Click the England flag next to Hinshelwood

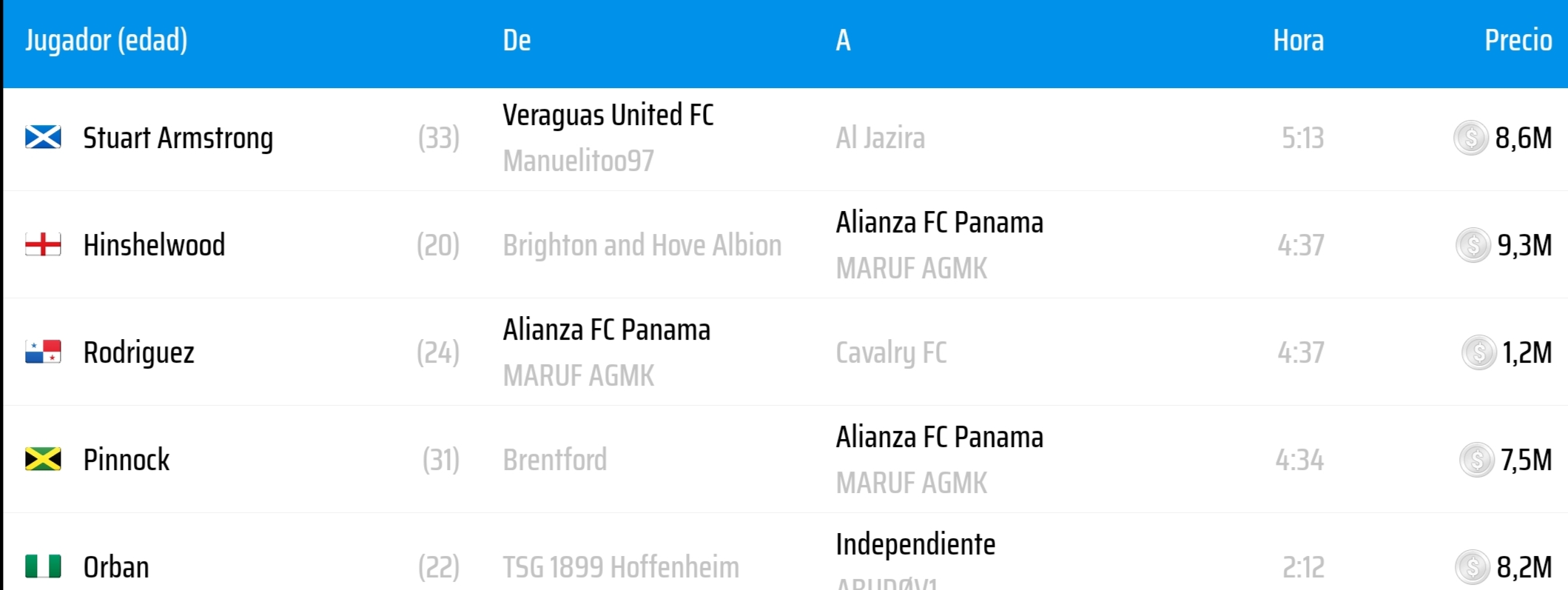point(43,245)
